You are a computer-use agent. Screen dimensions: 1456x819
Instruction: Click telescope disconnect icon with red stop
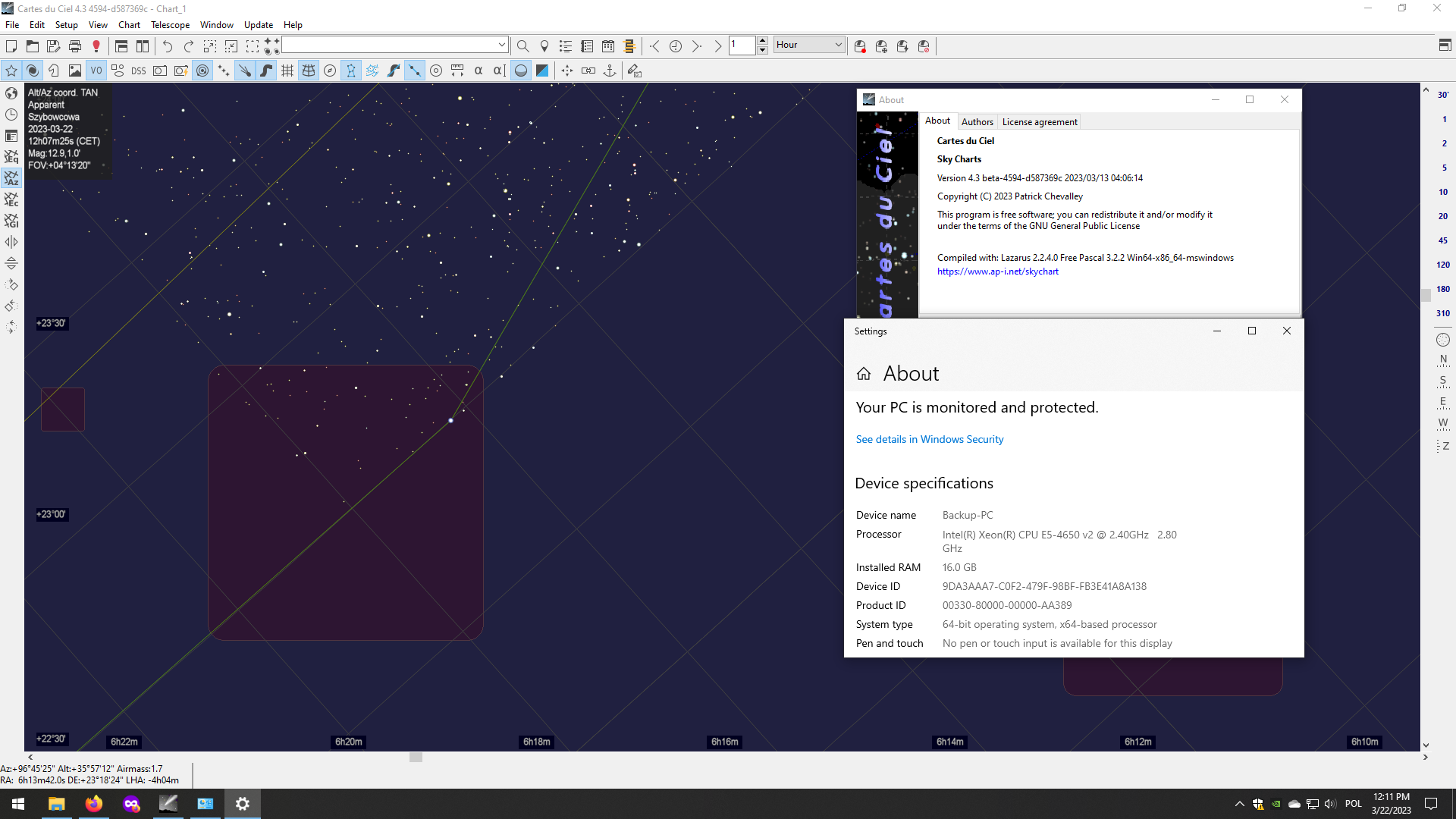tap(924, 46)
